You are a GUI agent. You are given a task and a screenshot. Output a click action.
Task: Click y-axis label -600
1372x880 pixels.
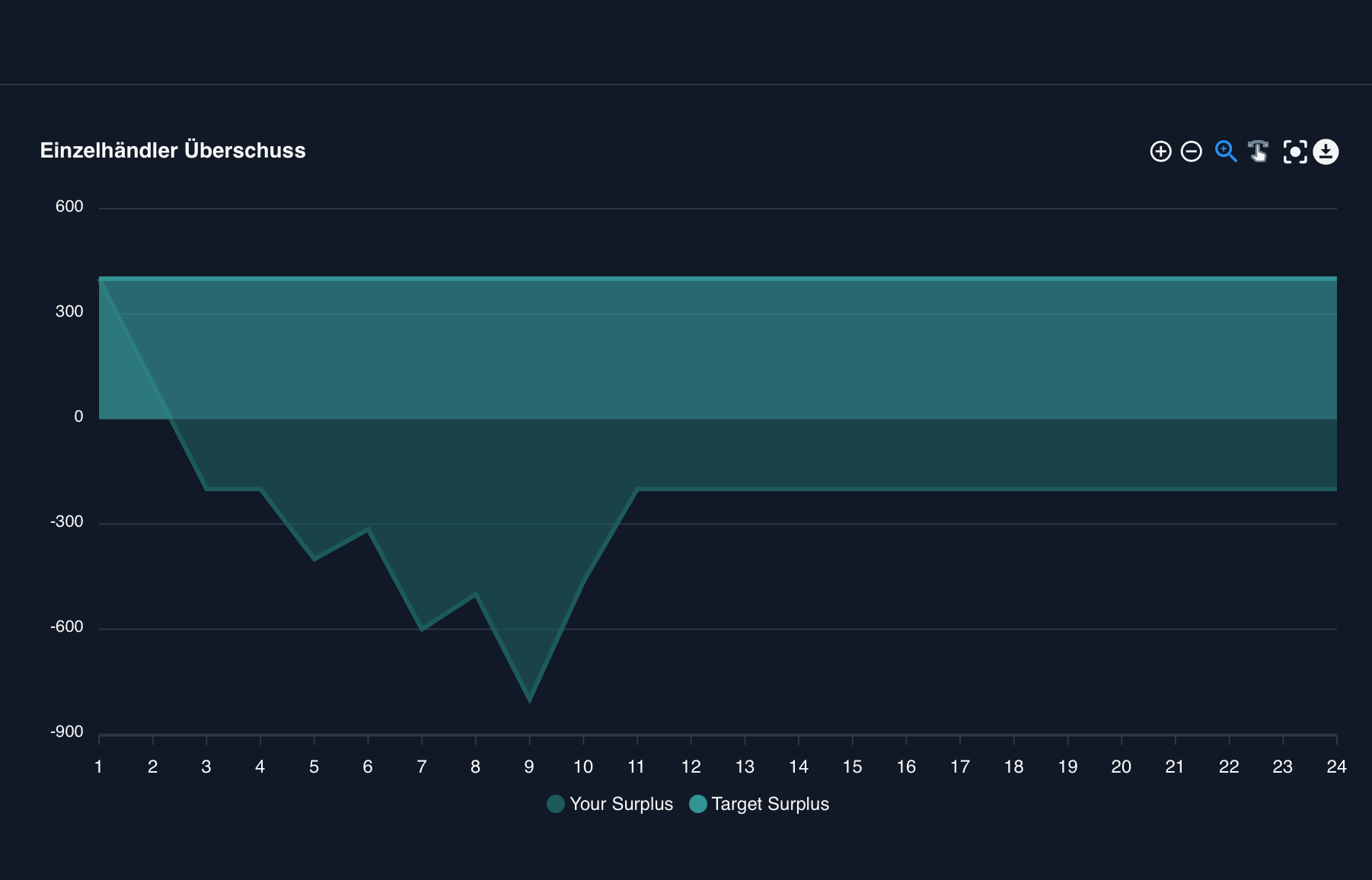pos(67,627)
